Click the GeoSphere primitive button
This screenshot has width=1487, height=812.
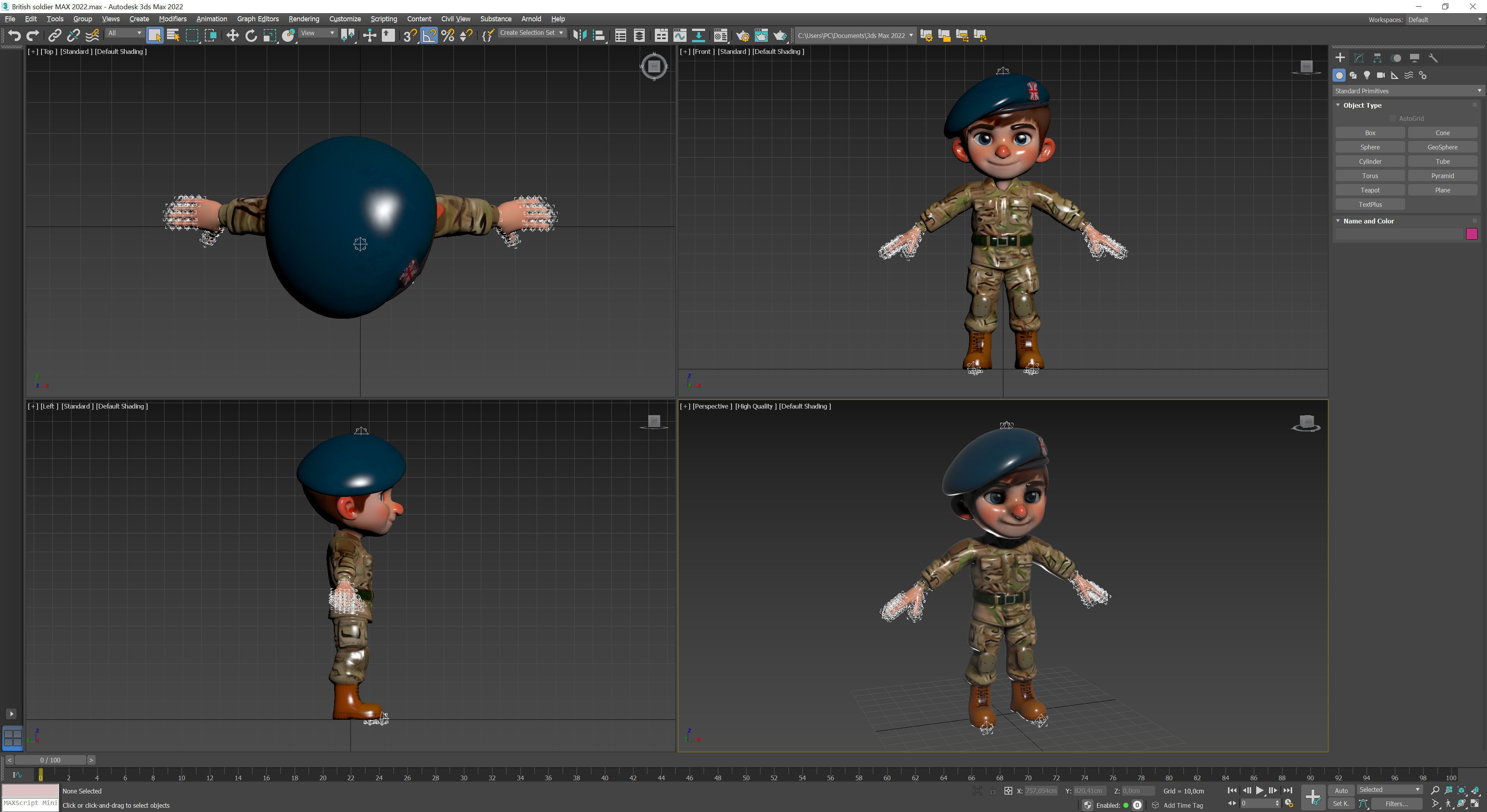pos(1442,148)
